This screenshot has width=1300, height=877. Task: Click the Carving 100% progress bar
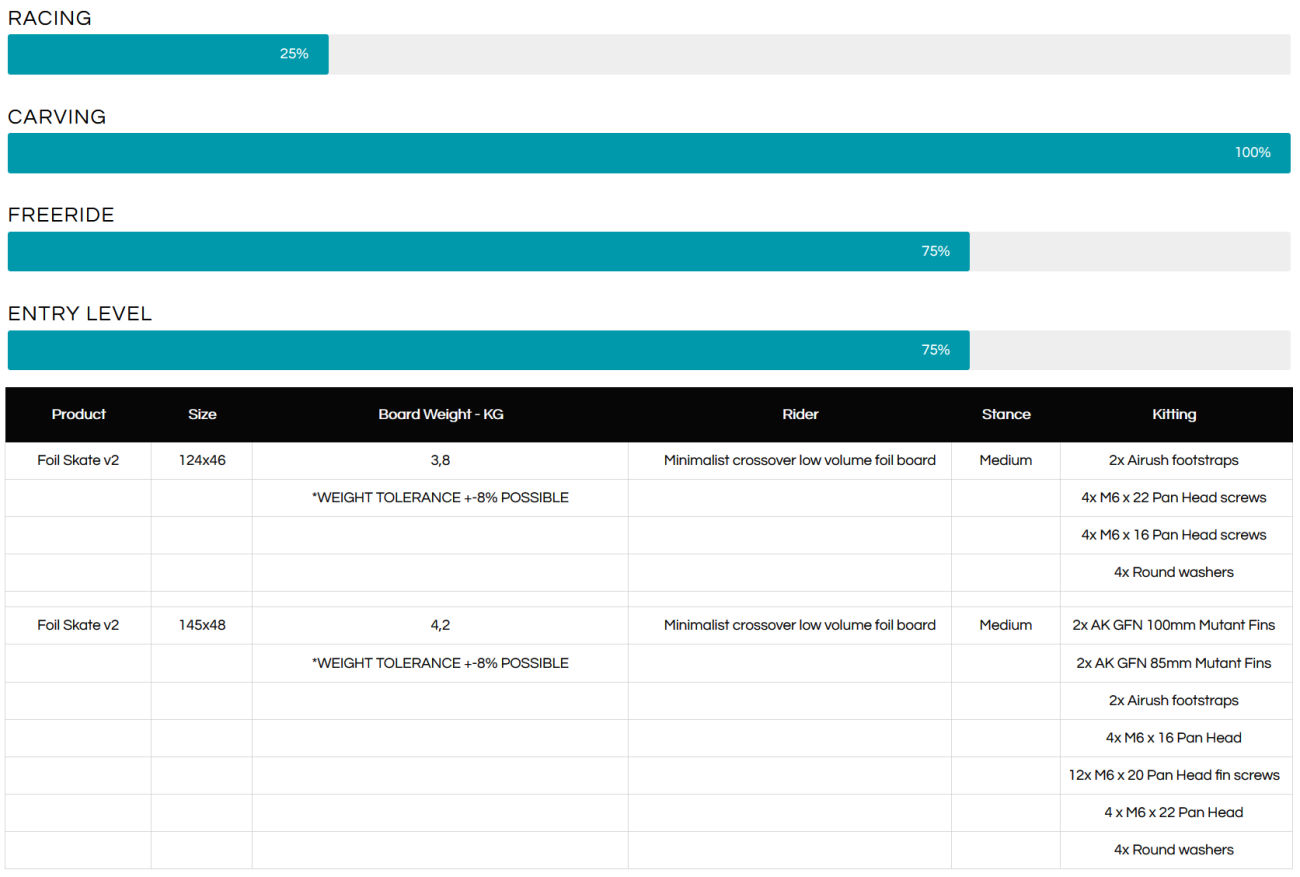[x=649, y=153]
